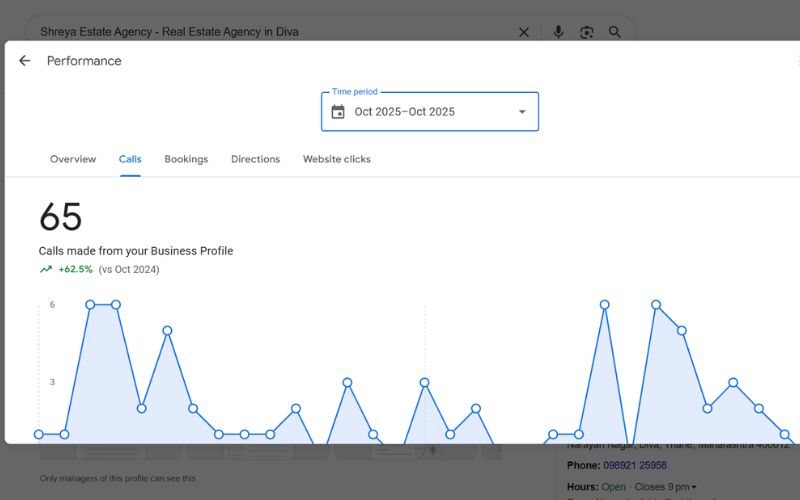Screen dimensions: 800x500
Task: Click the magnifying glass search icon
Action: pyautogui.click(x=615, y=32)
